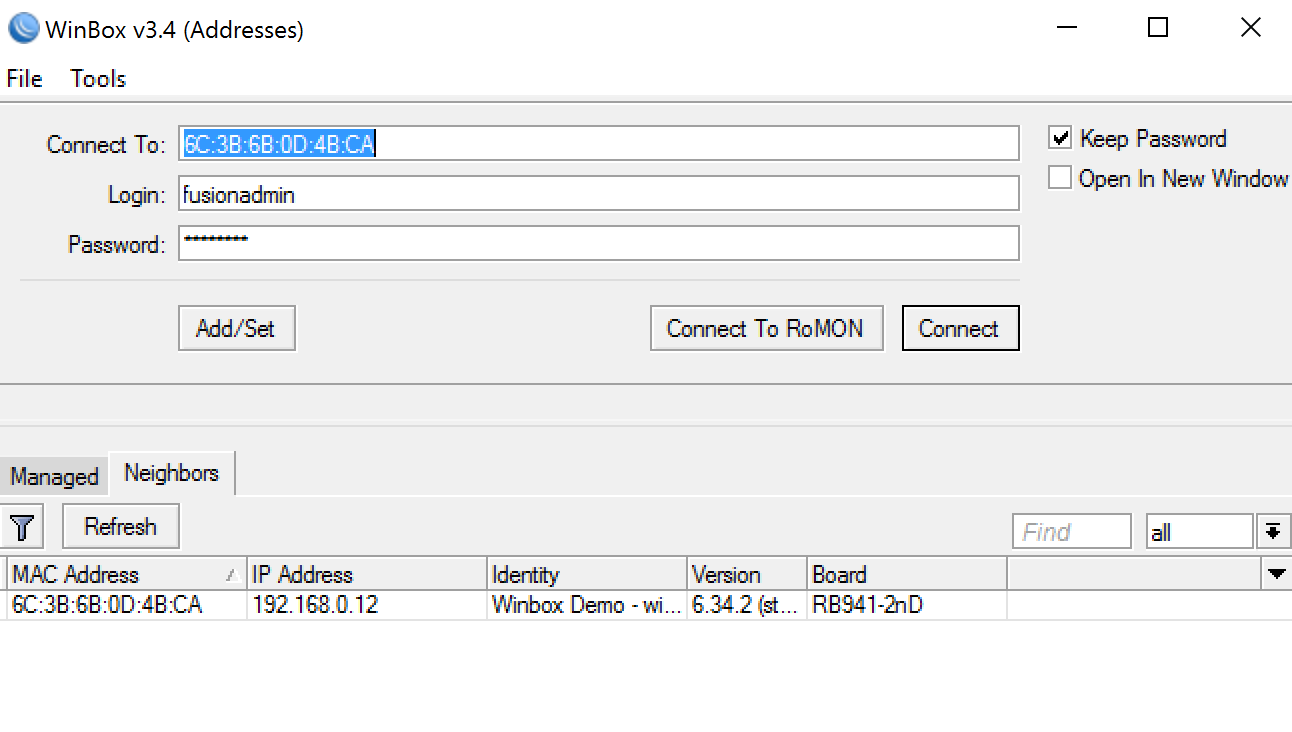This screenshot has width=1292, height=732.
Task: Enable Open In New Window checkbox
Action: (1060, 178)
